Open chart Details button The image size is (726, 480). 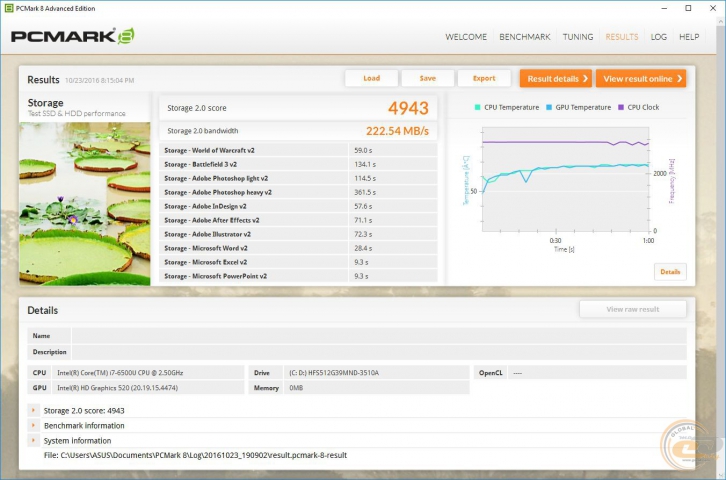[x=670, y=272]
